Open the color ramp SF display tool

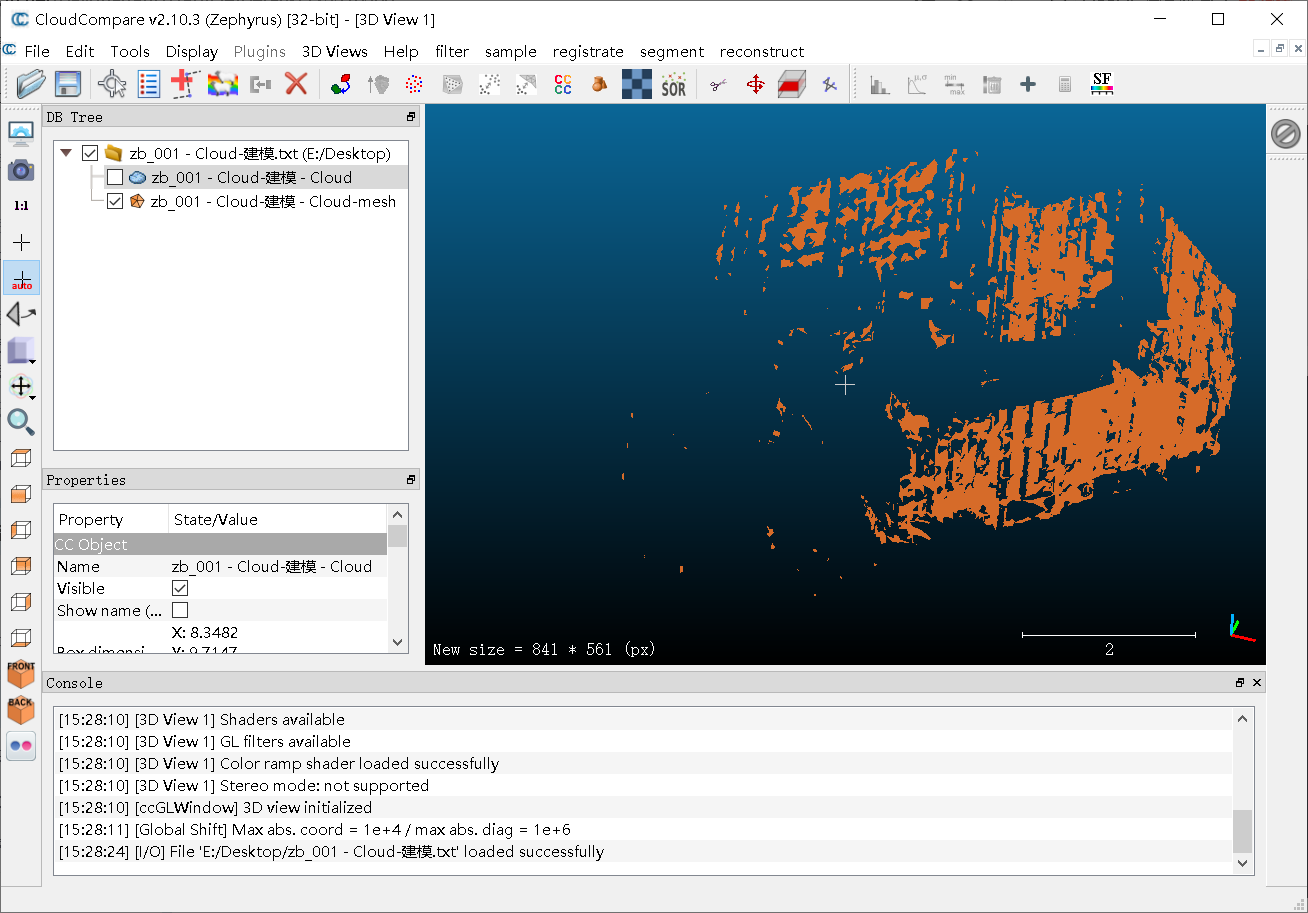click(x=1102, y=84)
